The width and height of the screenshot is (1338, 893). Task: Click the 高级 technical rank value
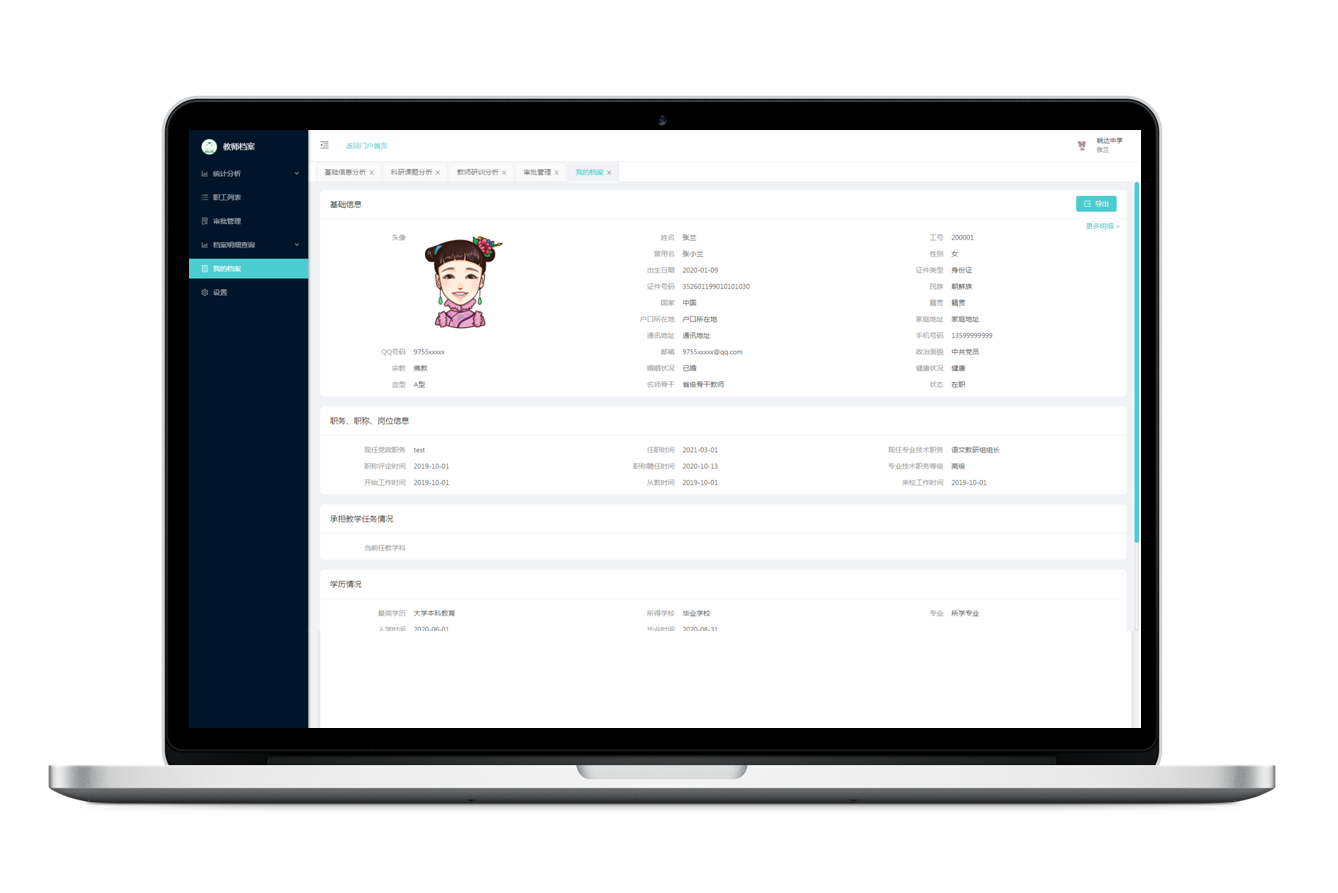pos(958,466)
